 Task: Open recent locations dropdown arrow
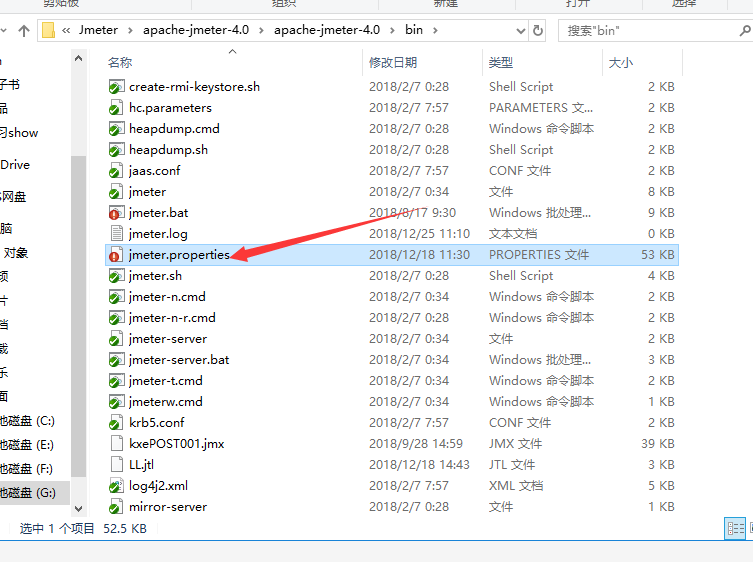click(4, 31)
